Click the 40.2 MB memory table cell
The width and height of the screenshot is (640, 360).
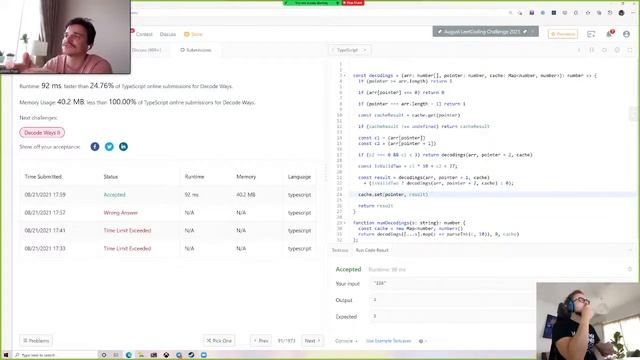246,195
